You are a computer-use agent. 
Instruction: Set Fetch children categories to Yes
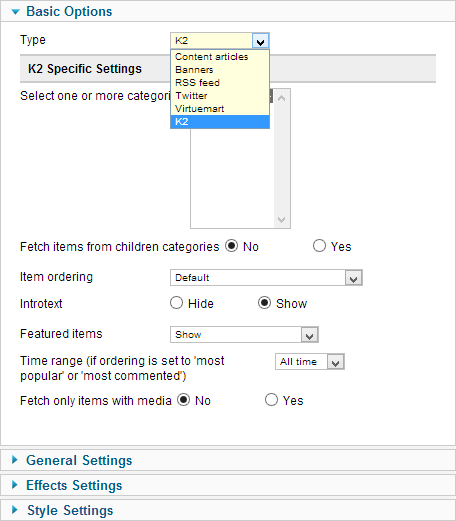coord(319,246)
